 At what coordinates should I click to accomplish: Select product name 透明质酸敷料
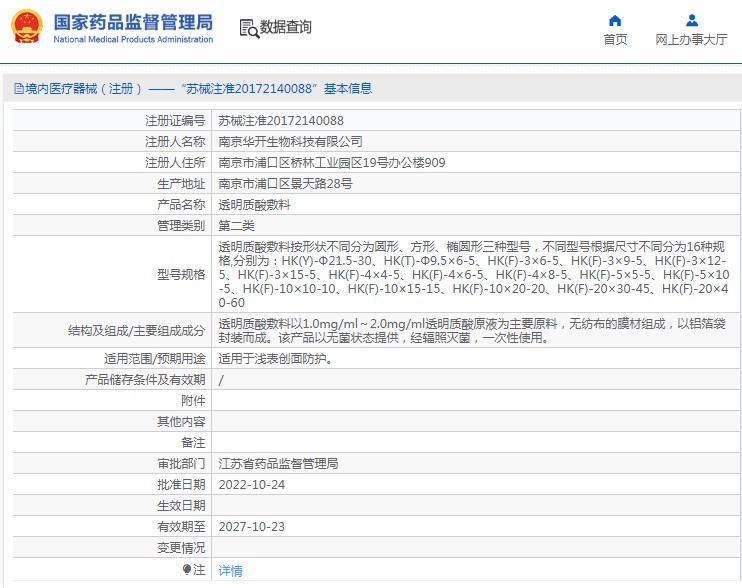(254, 205)
